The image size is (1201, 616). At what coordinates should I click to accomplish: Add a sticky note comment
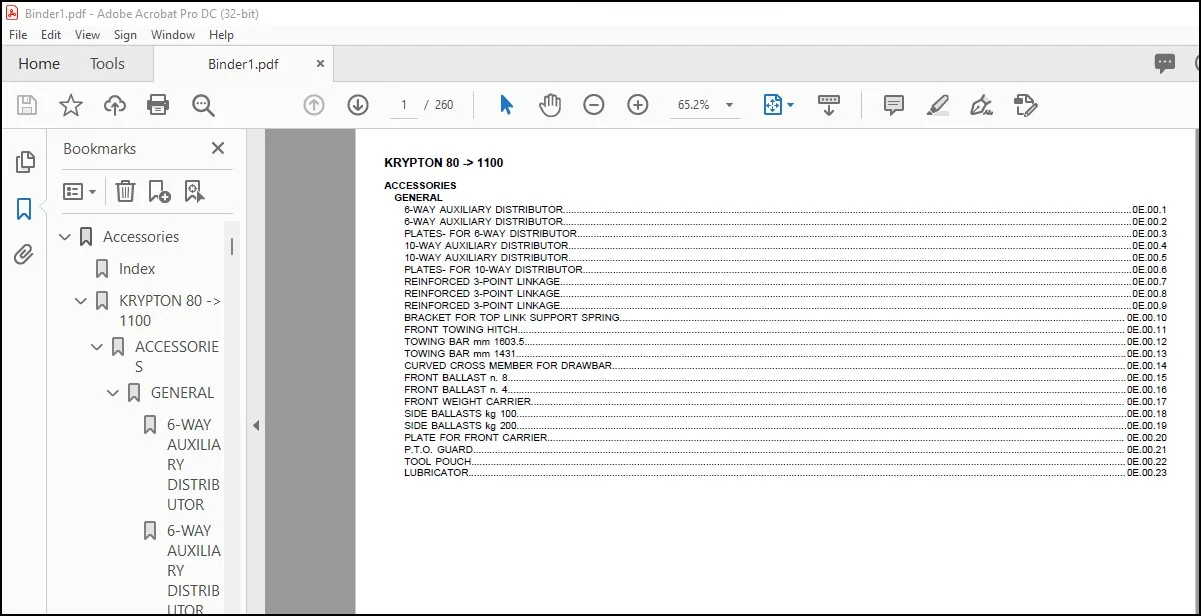[894, 105]
